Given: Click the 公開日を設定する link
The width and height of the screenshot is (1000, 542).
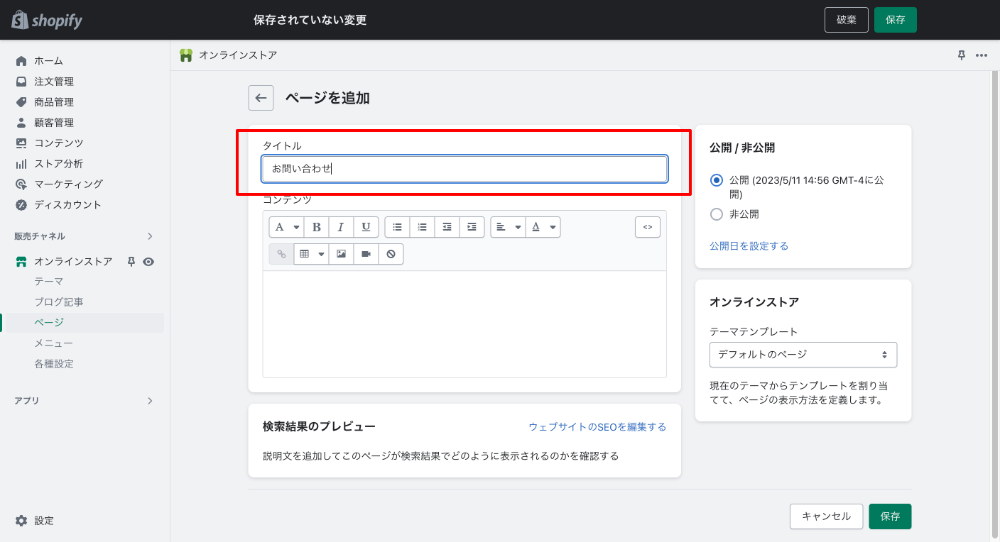Looking at the screenshot, I should pyautogui.click(x=748, y=246).
